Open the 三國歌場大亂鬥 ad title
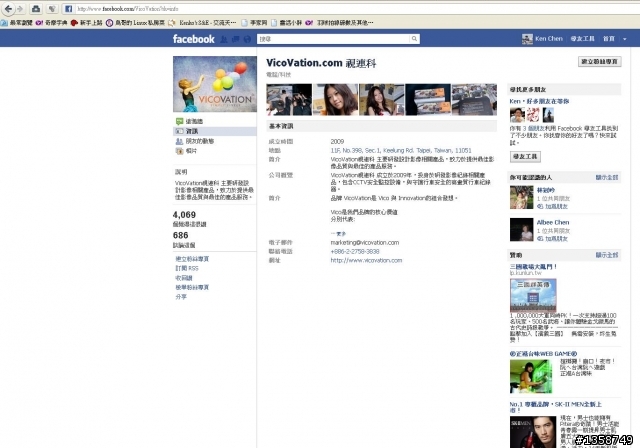 pyautogui.click(x=533, y=266)
